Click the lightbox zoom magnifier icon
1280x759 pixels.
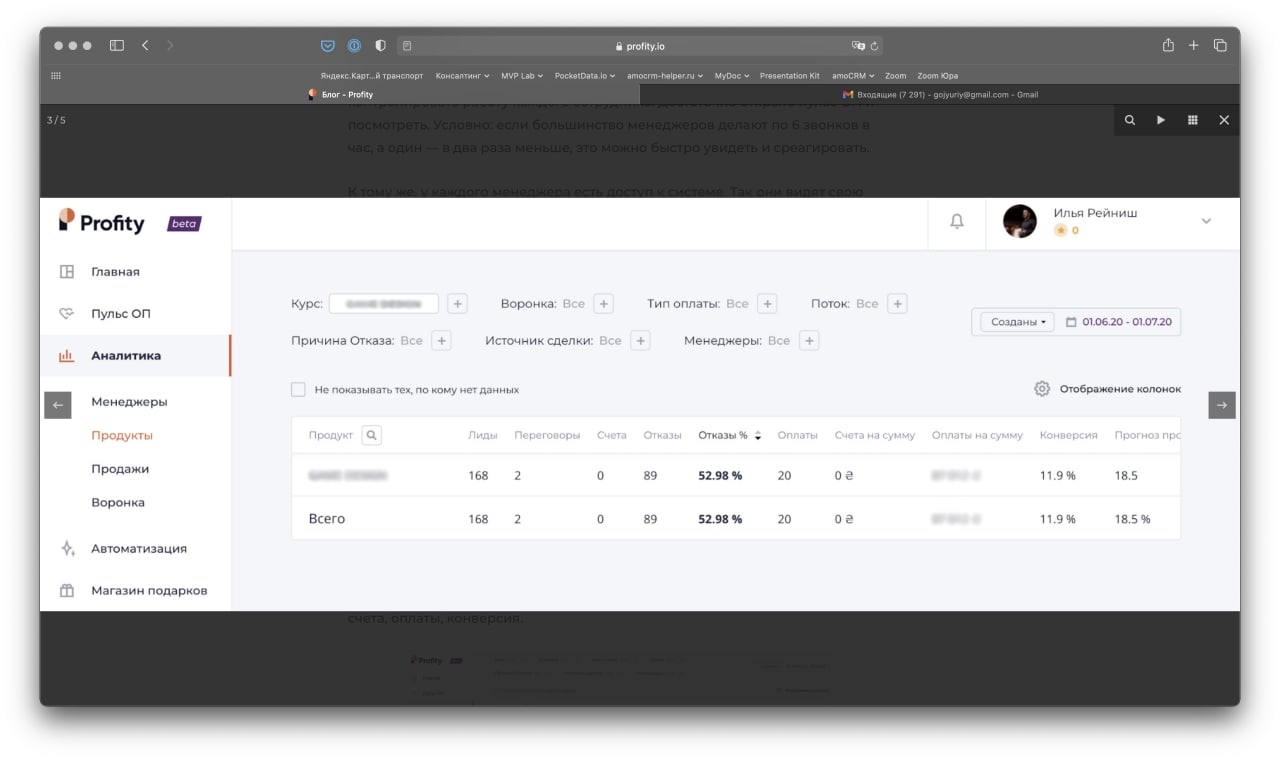point(1130,120)
